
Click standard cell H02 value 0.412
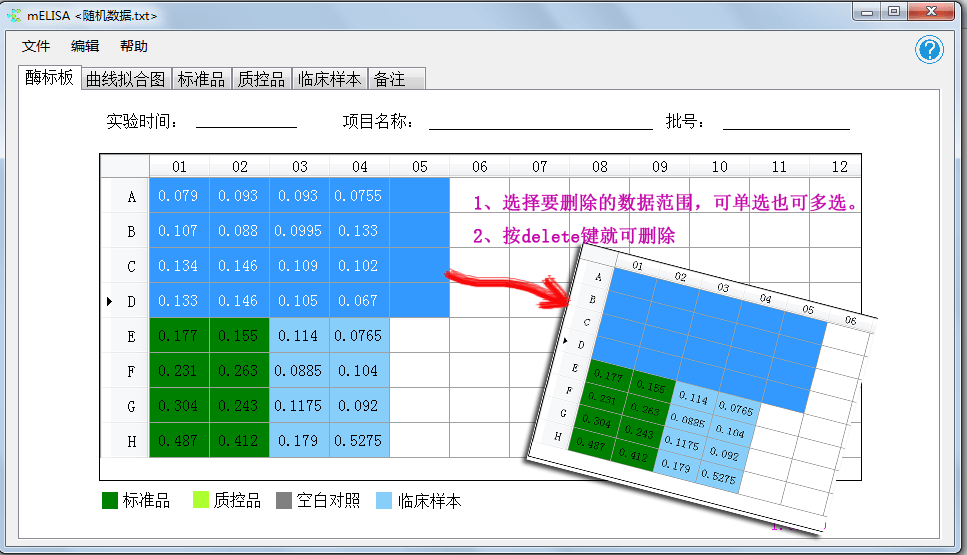tap(239, 440)
